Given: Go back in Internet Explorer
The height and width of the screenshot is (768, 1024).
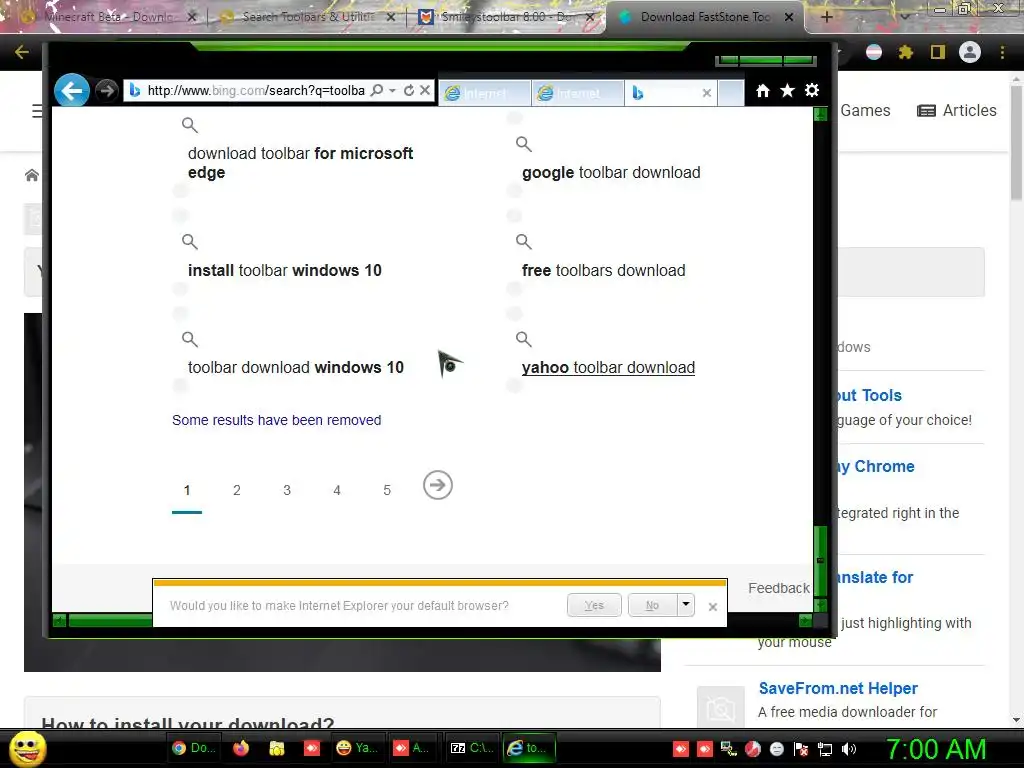Looking at the screenshot, I should coord(71,90).
